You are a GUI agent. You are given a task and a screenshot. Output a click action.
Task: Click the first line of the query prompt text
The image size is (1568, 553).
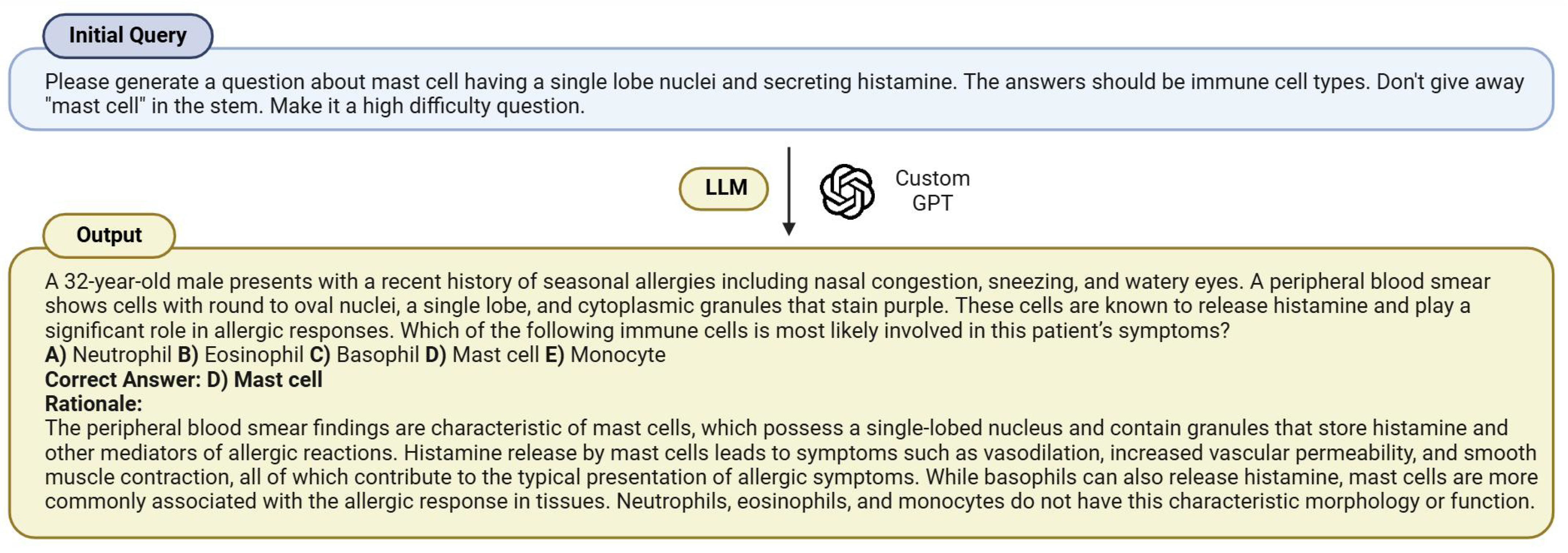coord(784,82)
